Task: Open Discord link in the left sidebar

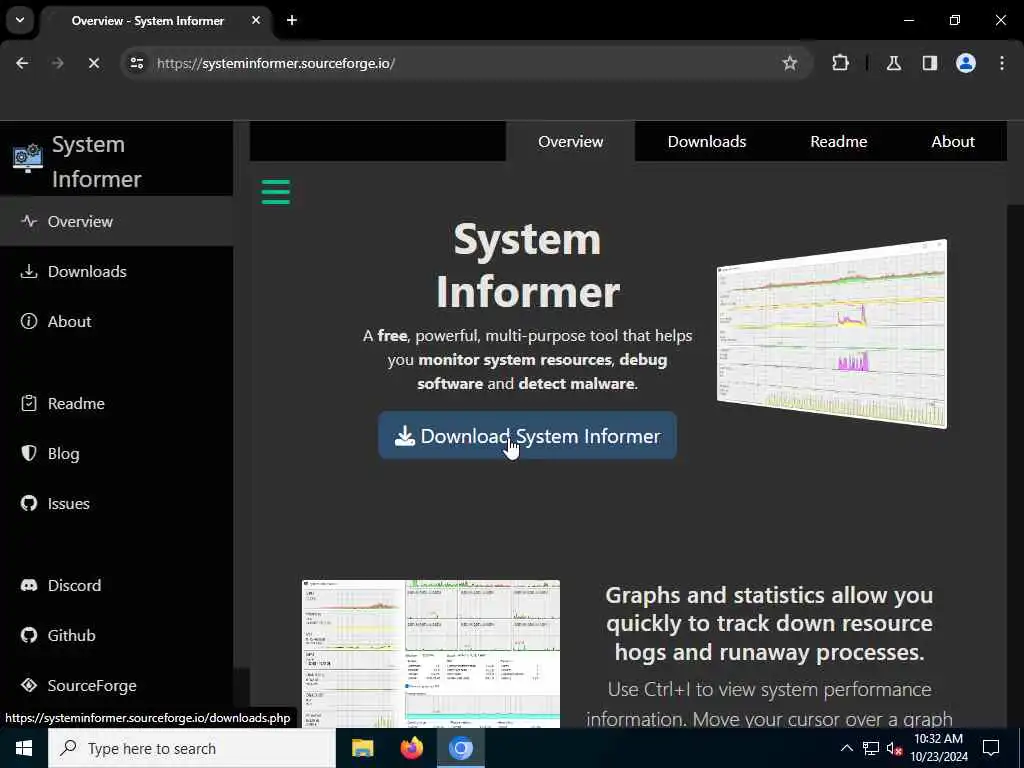Action: 116,585
